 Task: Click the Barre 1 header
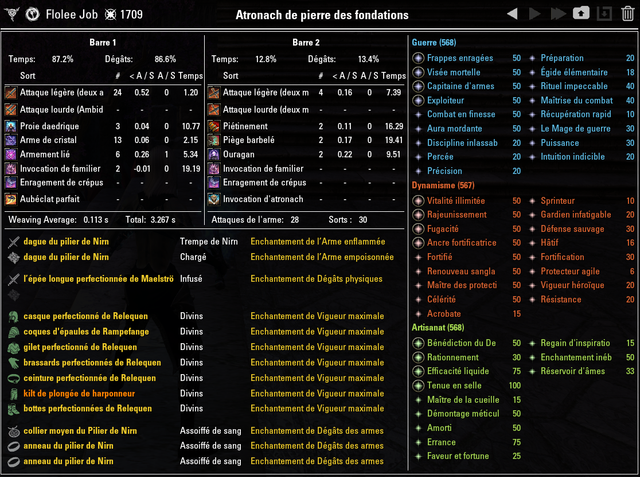point(102,42)
